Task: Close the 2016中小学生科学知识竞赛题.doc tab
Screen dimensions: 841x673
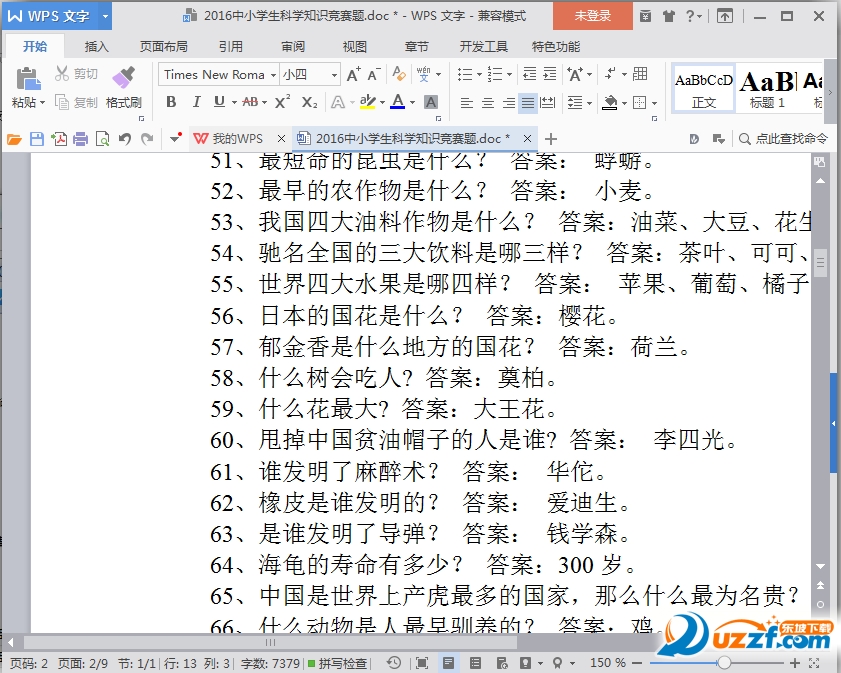Action: point(527,139)
